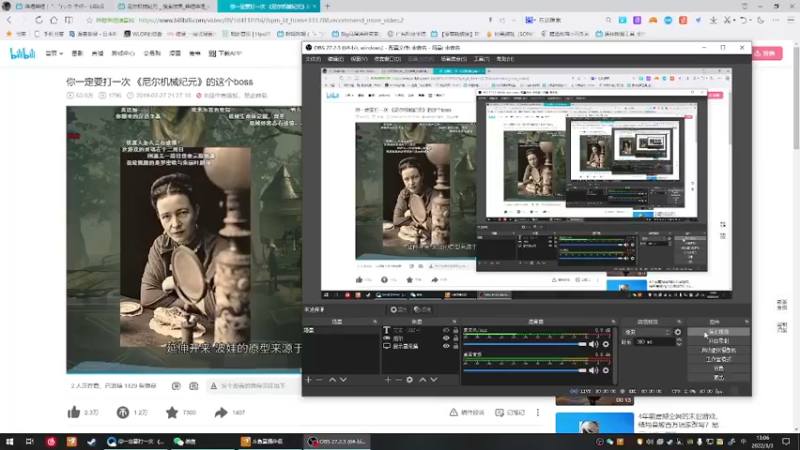800x450 pixels.
Task: Like the bilibili video with thumbs-up
Action: [x=74, y=412]
